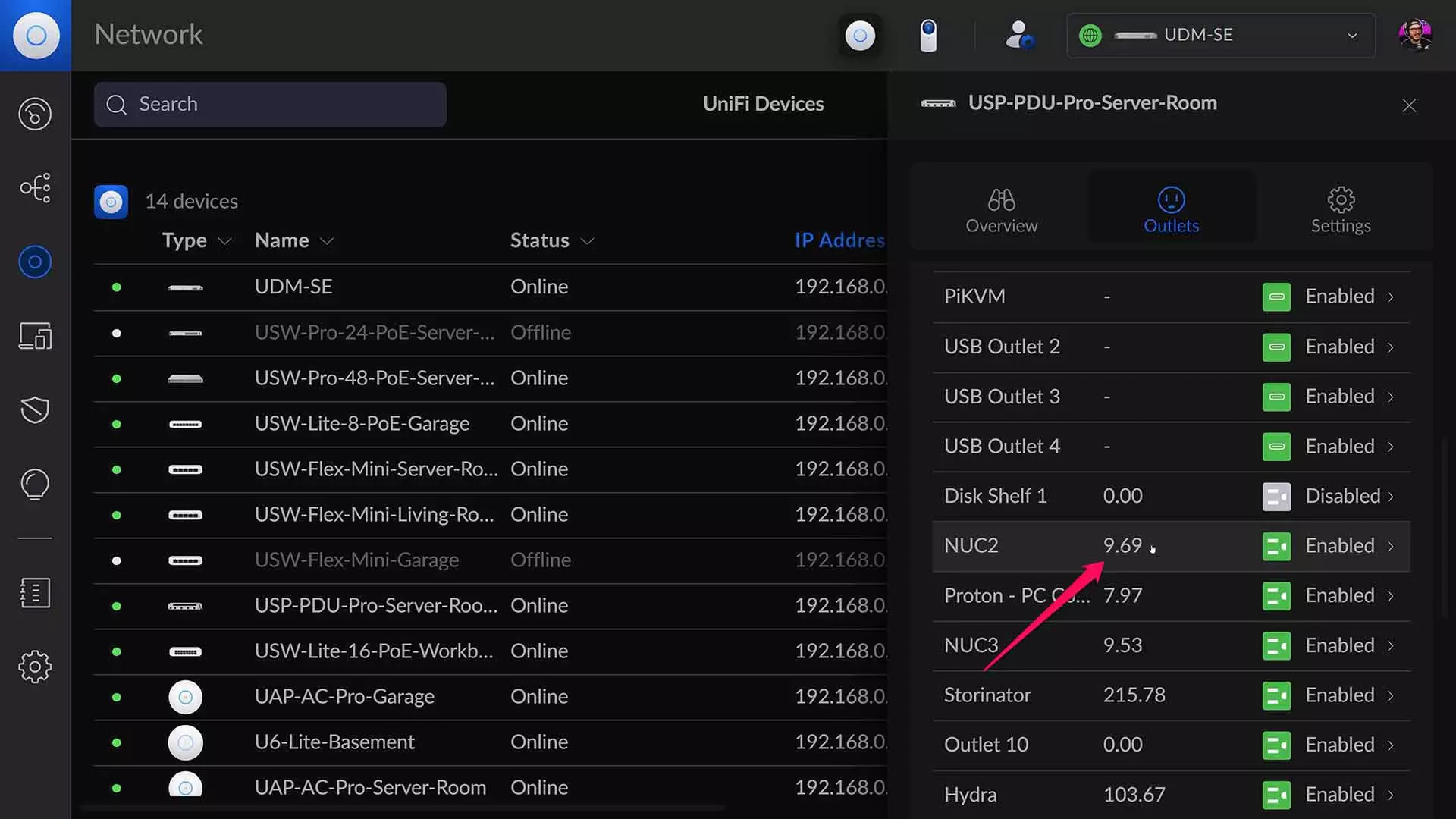Sort by the IP Address column header
Screen dimensions: 1456x819
(839, 240)
